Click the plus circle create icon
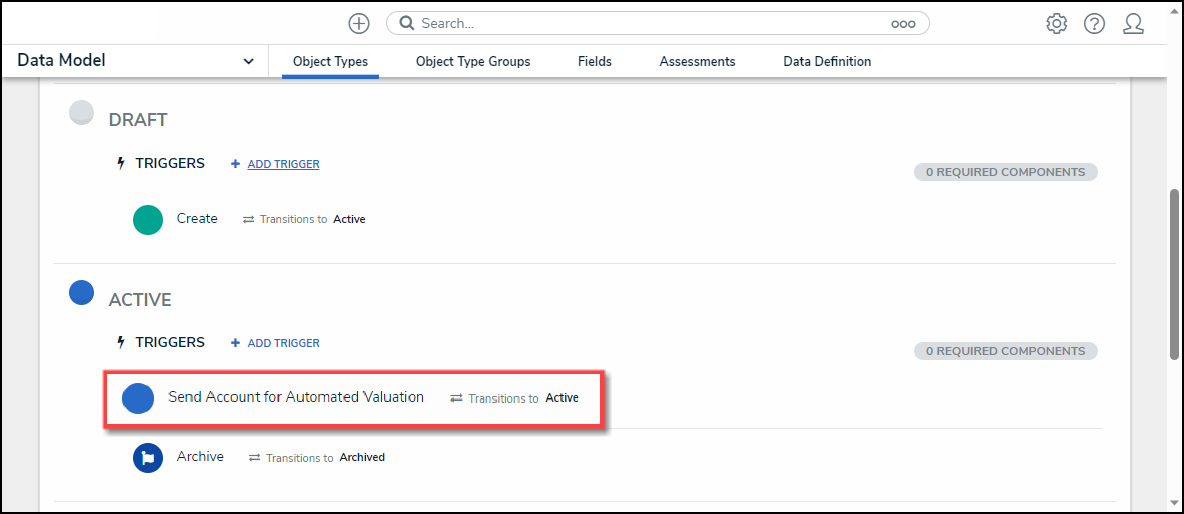 pos(359,24)
